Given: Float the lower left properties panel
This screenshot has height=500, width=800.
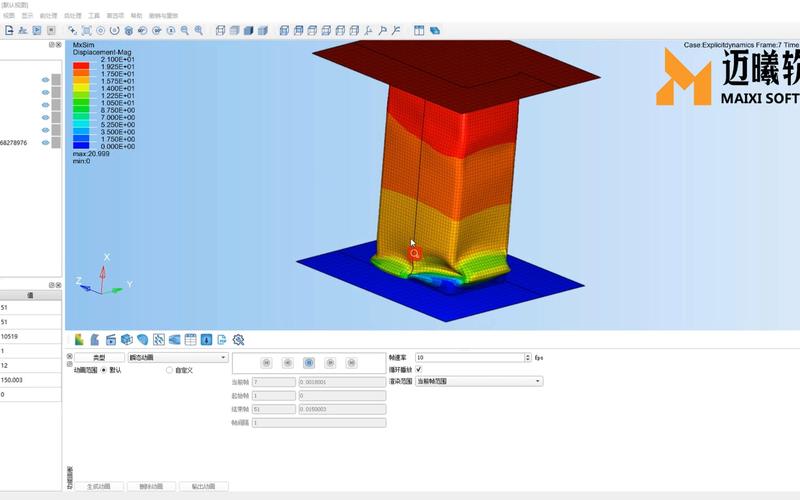Looking at the screenshot, I should (52, 285).
